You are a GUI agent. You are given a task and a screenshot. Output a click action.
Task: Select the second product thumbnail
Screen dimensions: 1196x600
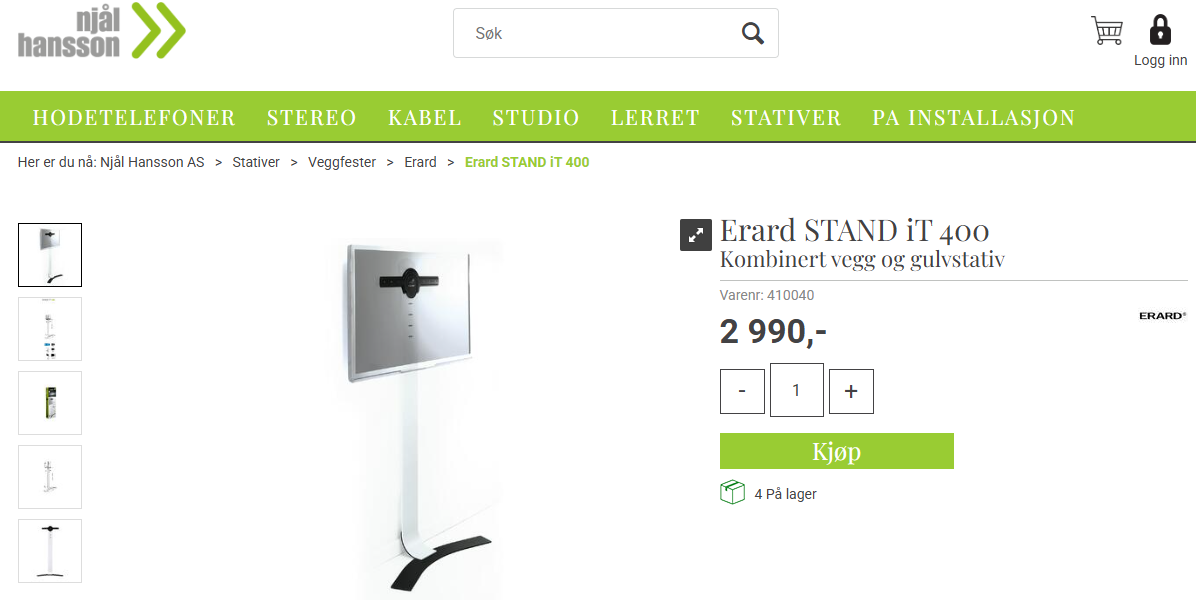coord(50,329)
